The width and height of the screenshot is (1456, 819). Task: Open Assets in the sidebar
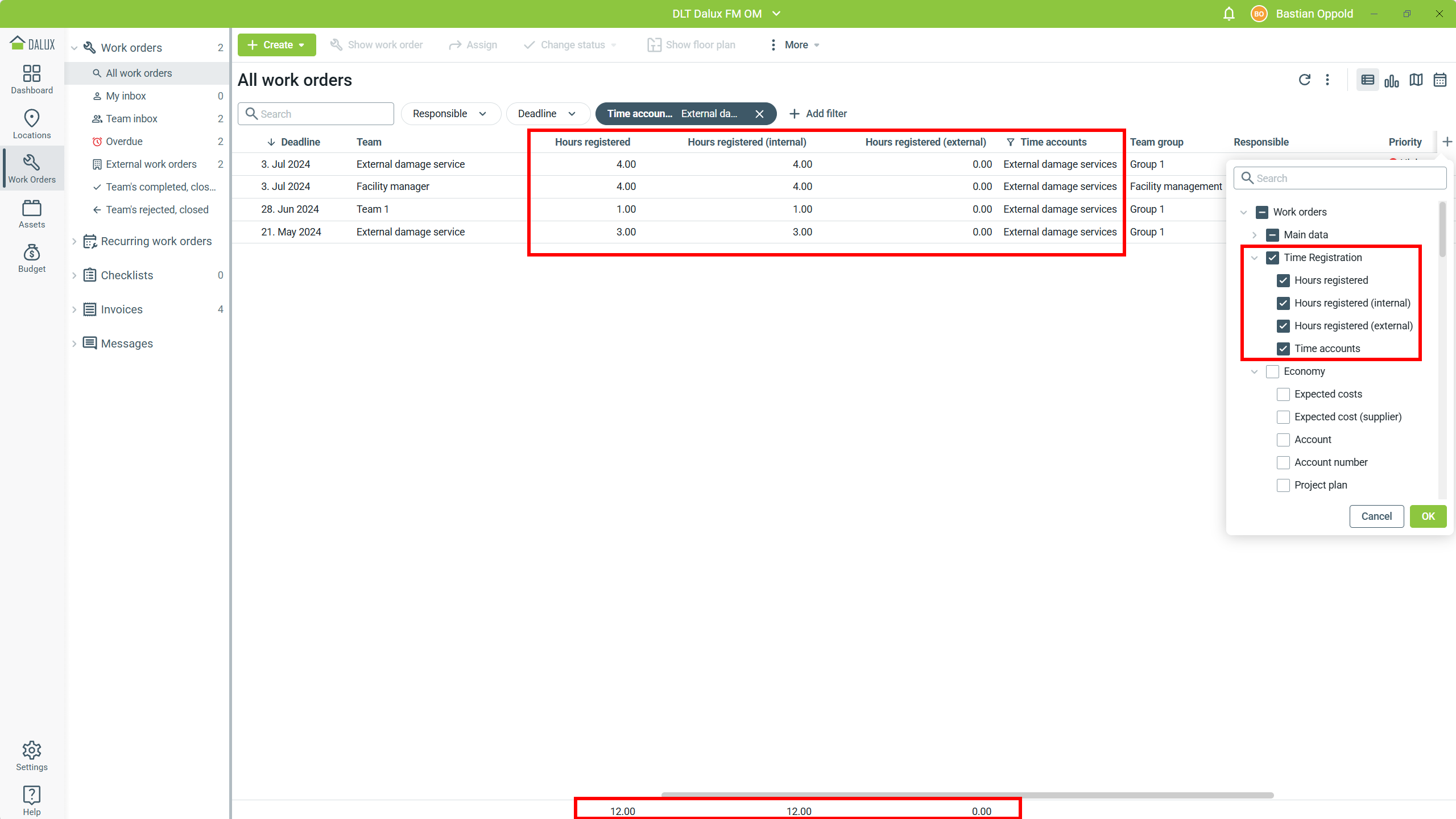point(32,214)
